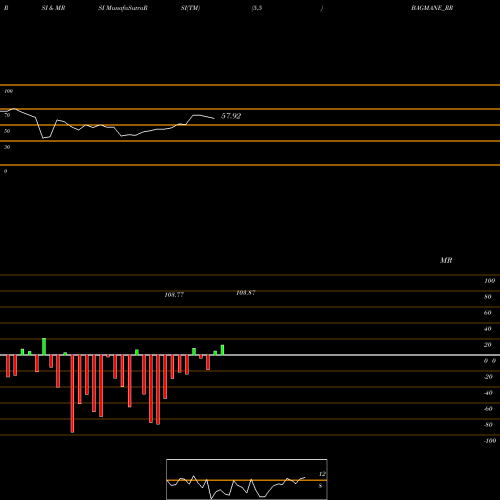The width and height of the screenshot is (500, 500).
Task: Click the 103.87 value label
Action: click(x=246, y=293)
